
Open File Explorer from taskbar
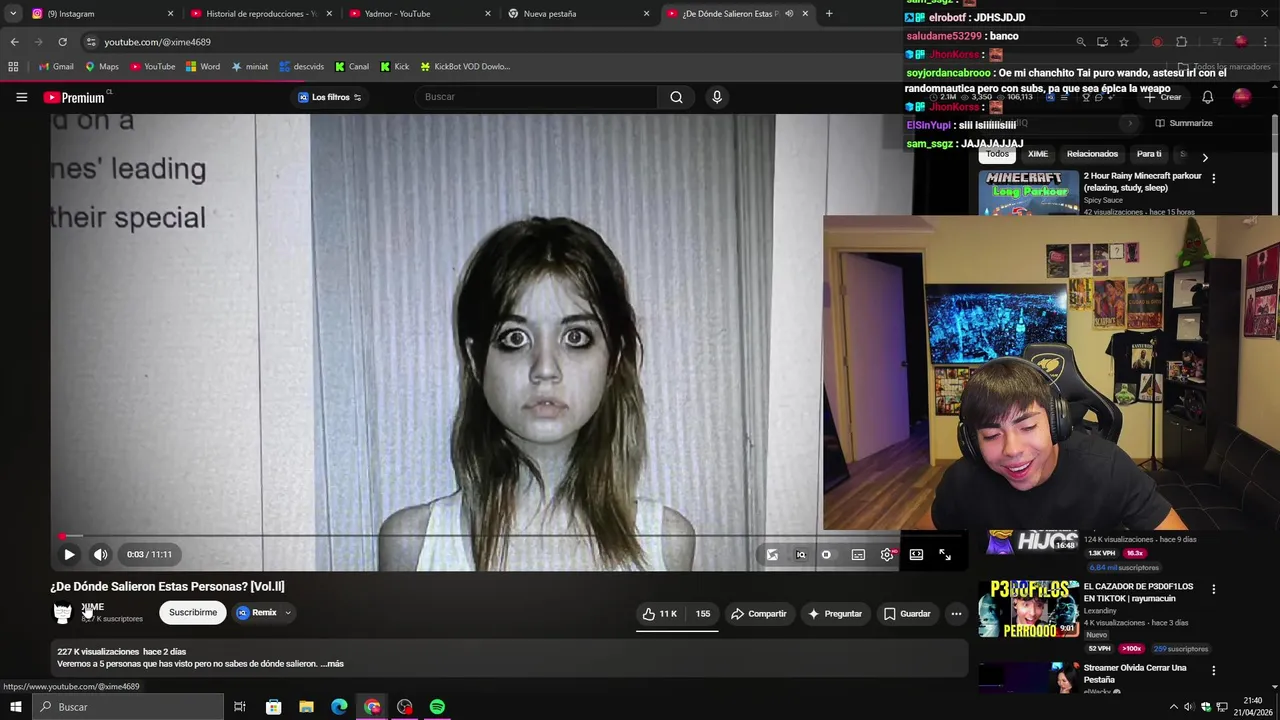click(306, 707)
